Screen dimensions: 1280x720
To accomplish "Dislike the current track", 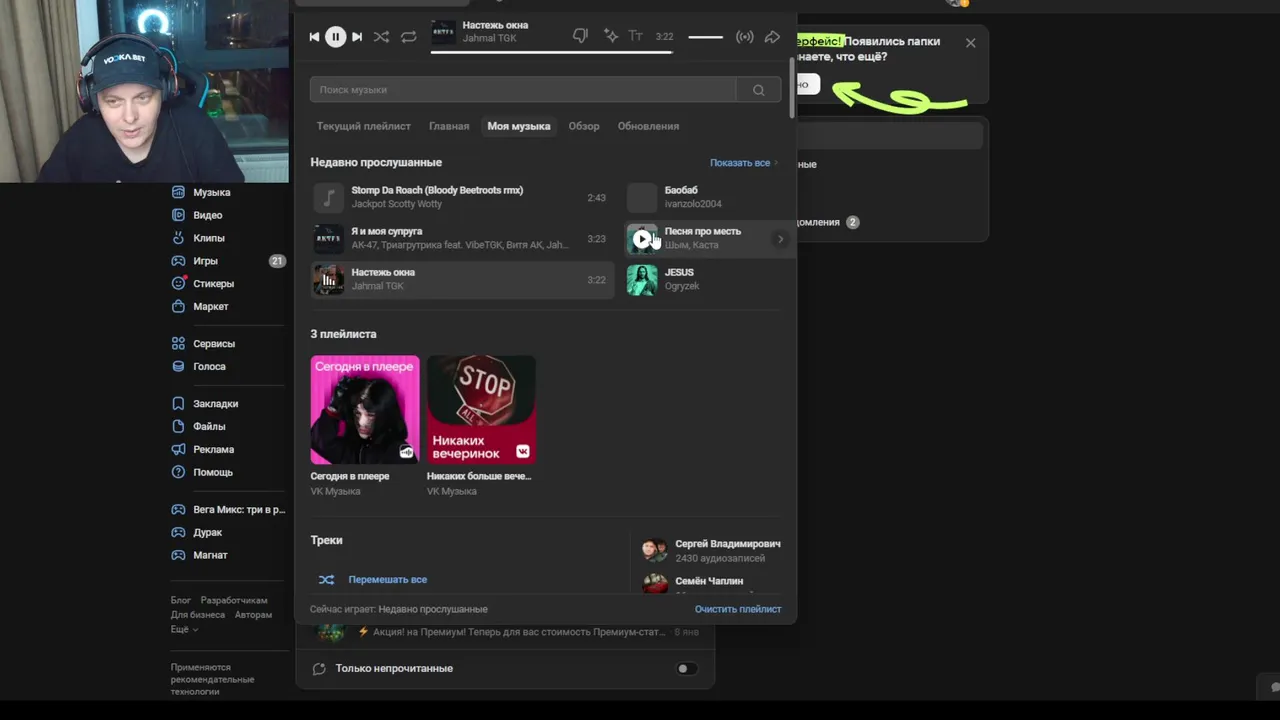I will click(580, 36).
